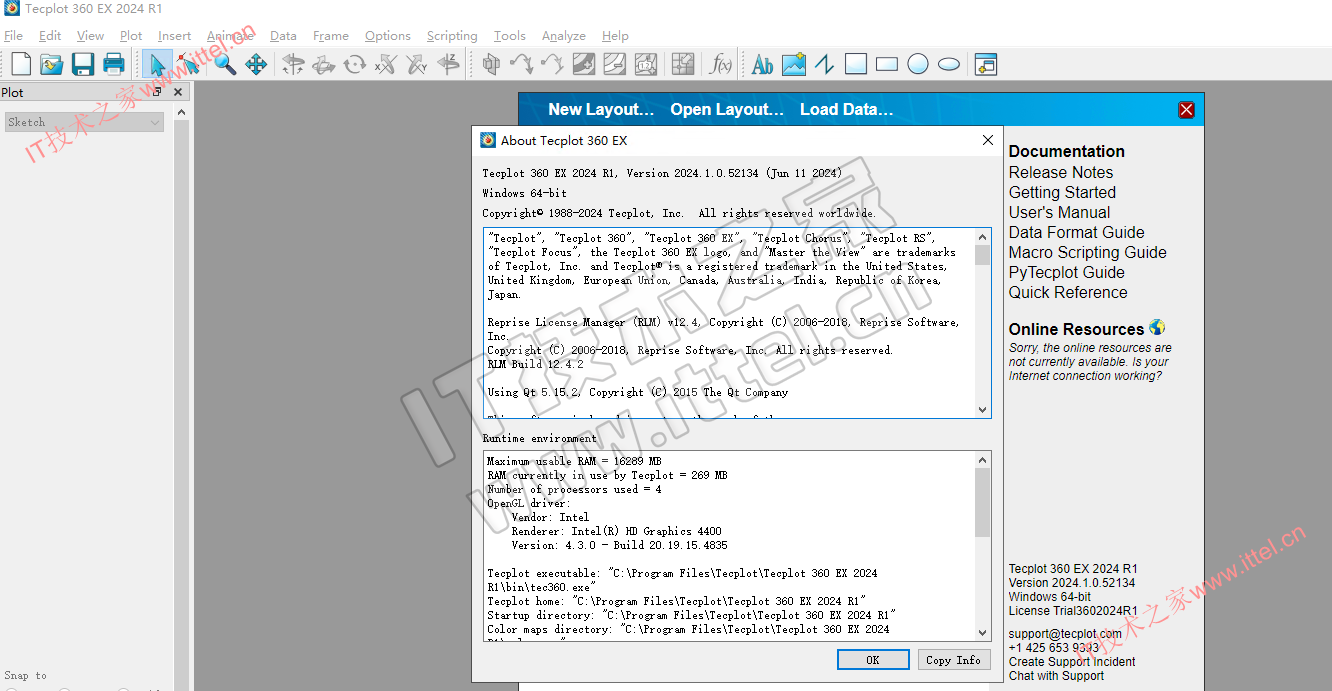Activate the Zoom magnifier tool
The image size is (1332, 691).
point(225,65)
